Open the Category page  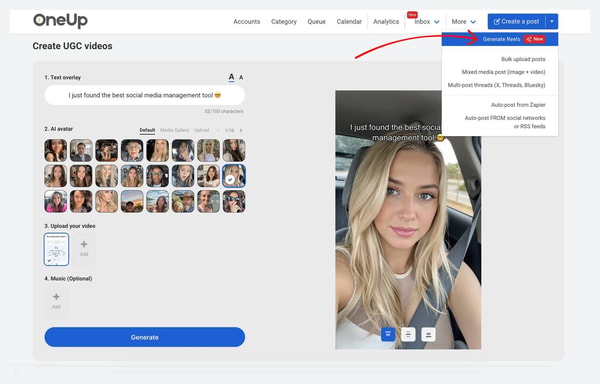pyautogui.click(x=284, y=21)
